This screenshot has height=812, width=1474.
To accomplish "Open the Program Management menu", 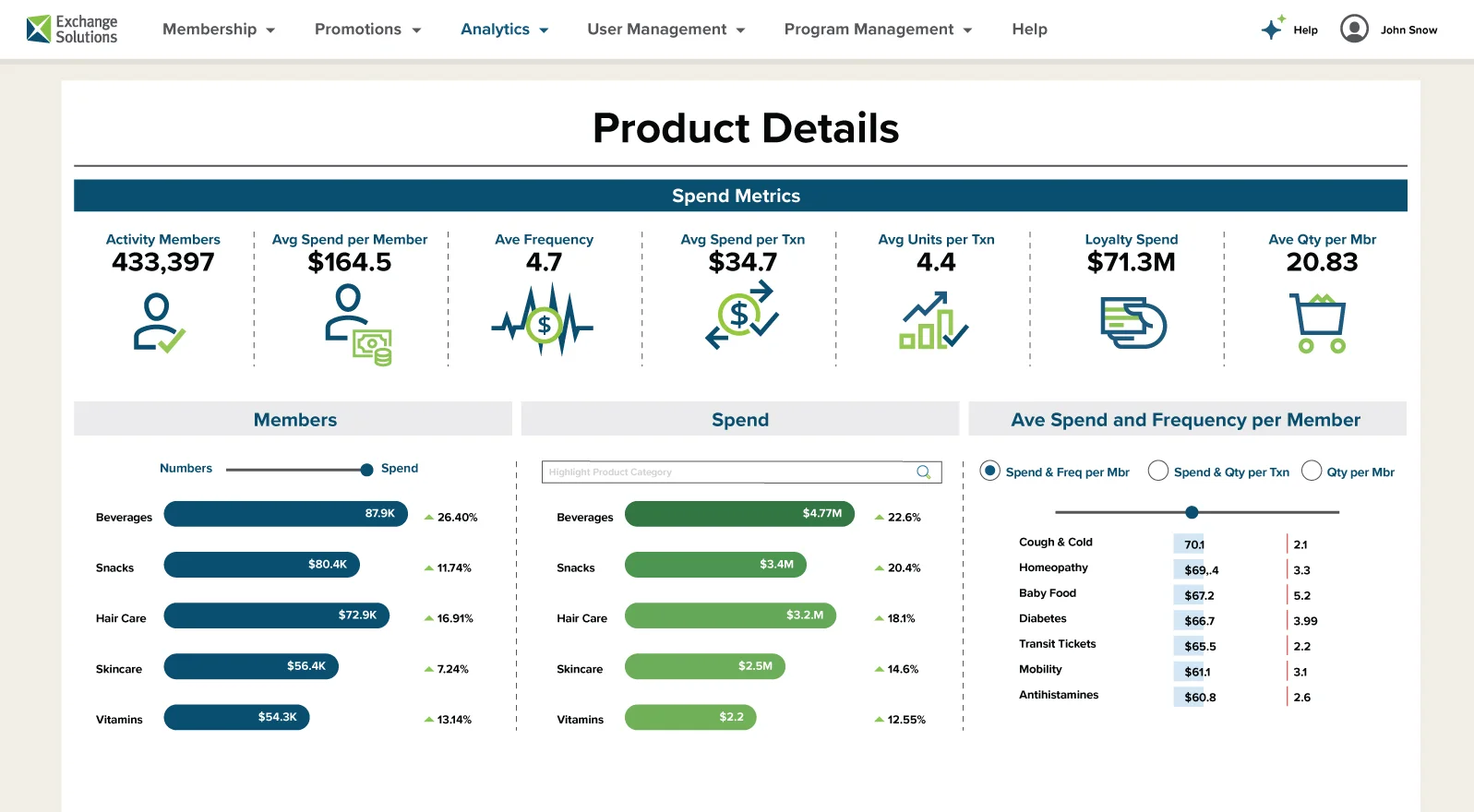I will coord(878,30).
